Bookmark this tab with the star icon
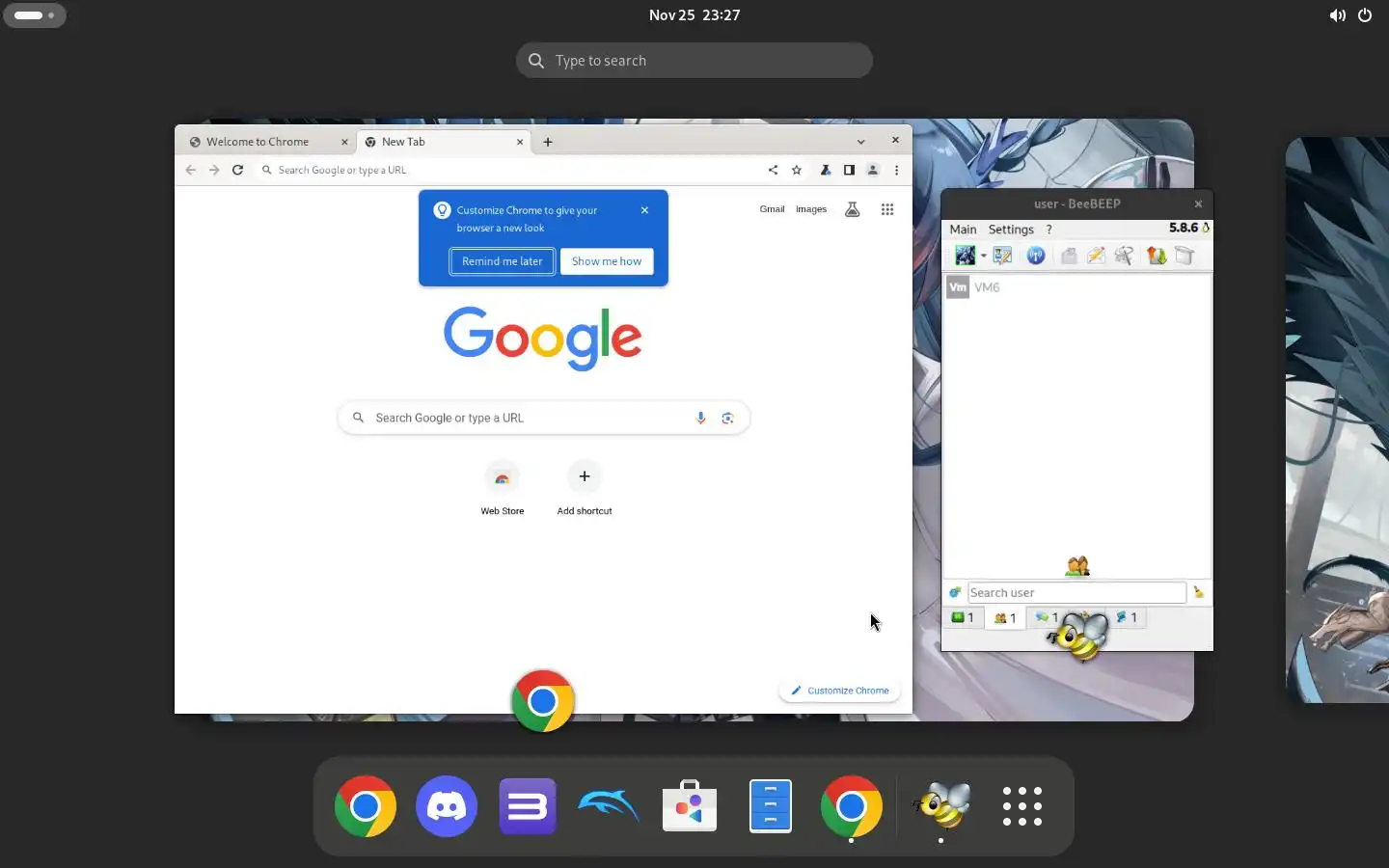The width and height of the screenshot is (1389, 868). coord(797,170)
